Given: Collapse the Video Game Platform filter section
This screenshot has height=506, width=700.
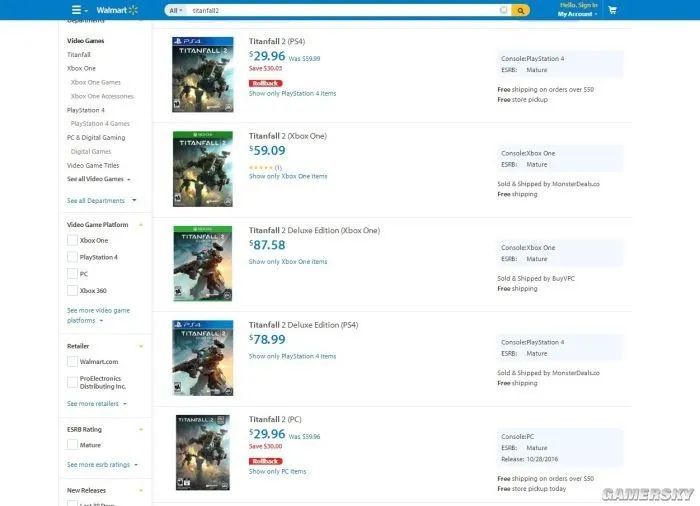Looking at the screenshot, I should point(141,224).
